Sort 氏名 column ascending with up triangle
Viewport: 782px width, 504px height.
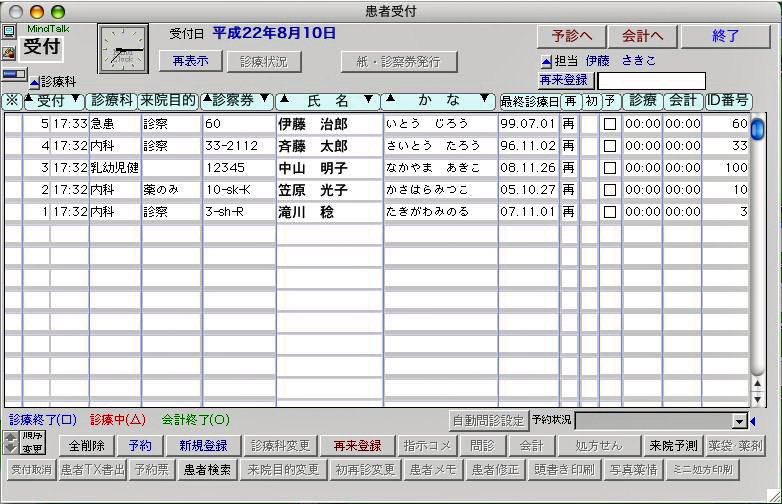[x=284, y=98]
